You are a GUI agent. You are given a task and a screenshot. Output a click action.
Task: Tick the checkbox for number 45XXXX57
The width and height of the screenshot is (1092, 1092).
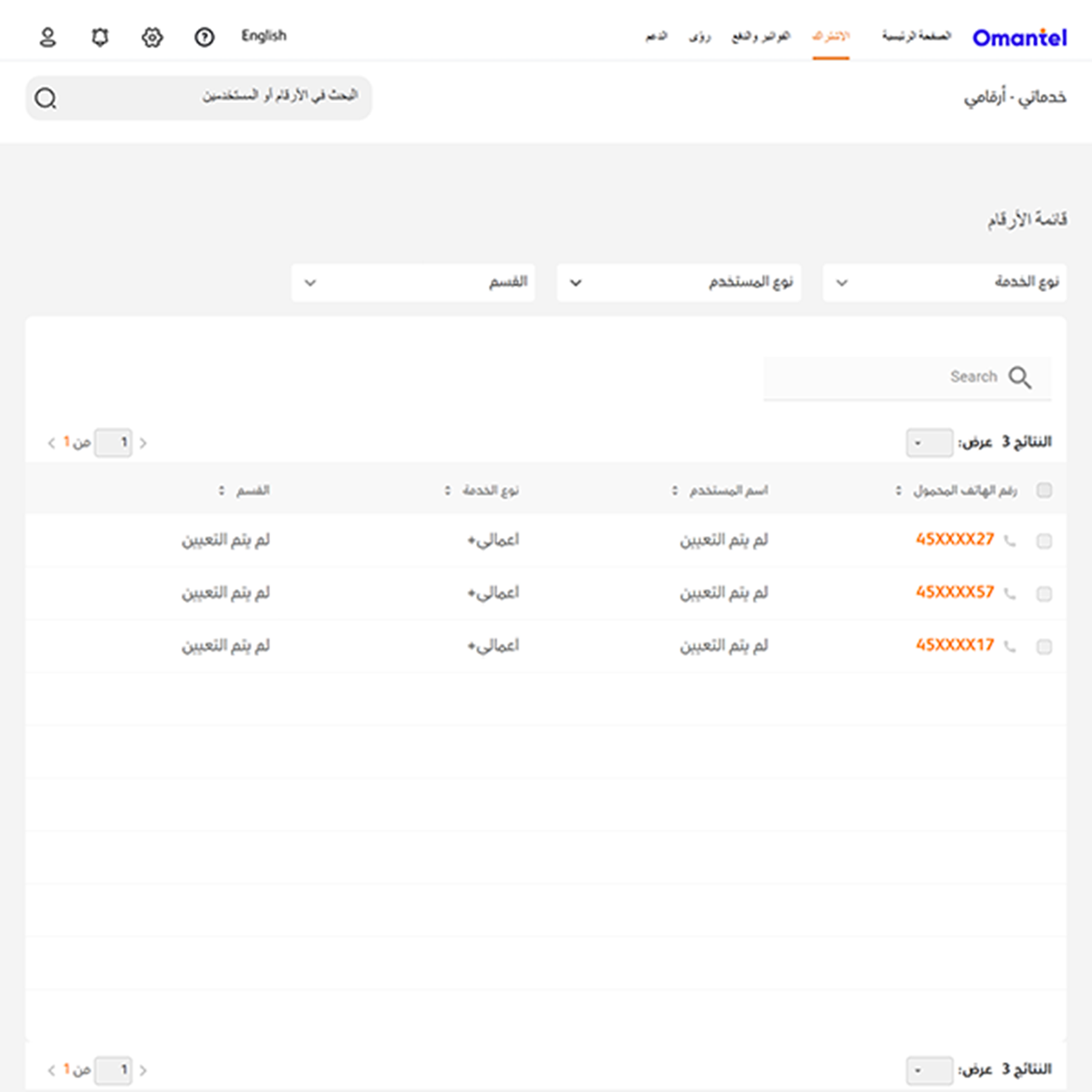pyautogui.click(x=1044, y=593)
